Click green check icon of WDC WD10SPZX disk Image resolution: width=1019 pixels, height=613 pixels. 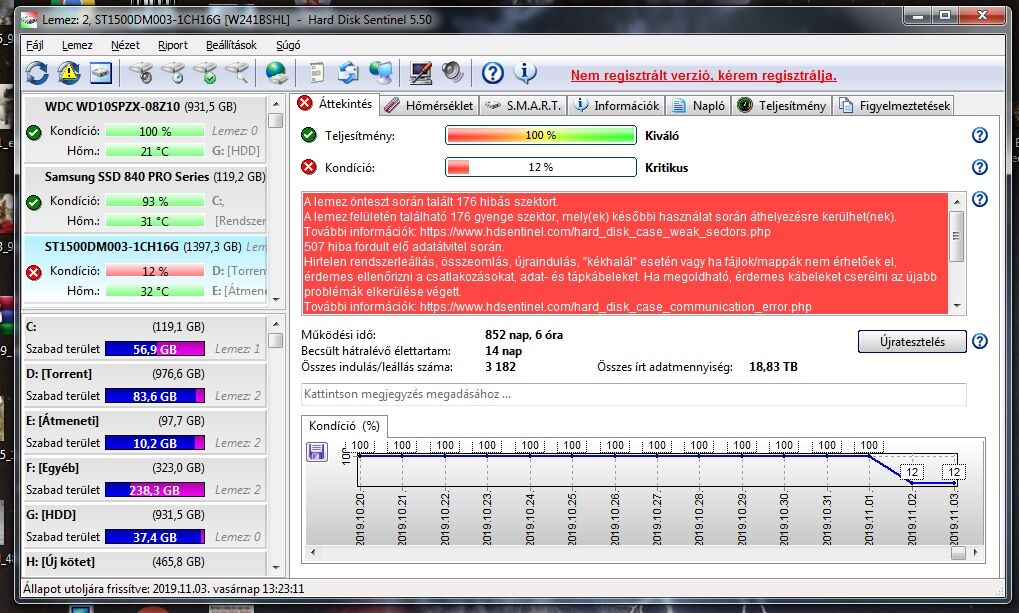pyautogui.click(x=34, y=132)
